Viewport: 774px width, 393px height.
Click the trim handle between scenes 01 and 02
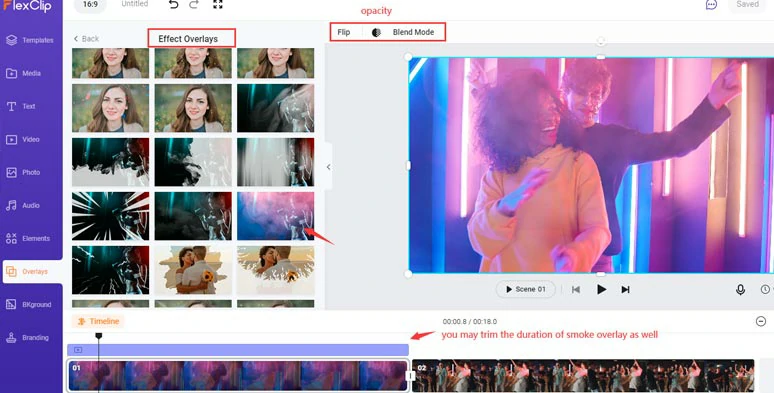point(409,376)
